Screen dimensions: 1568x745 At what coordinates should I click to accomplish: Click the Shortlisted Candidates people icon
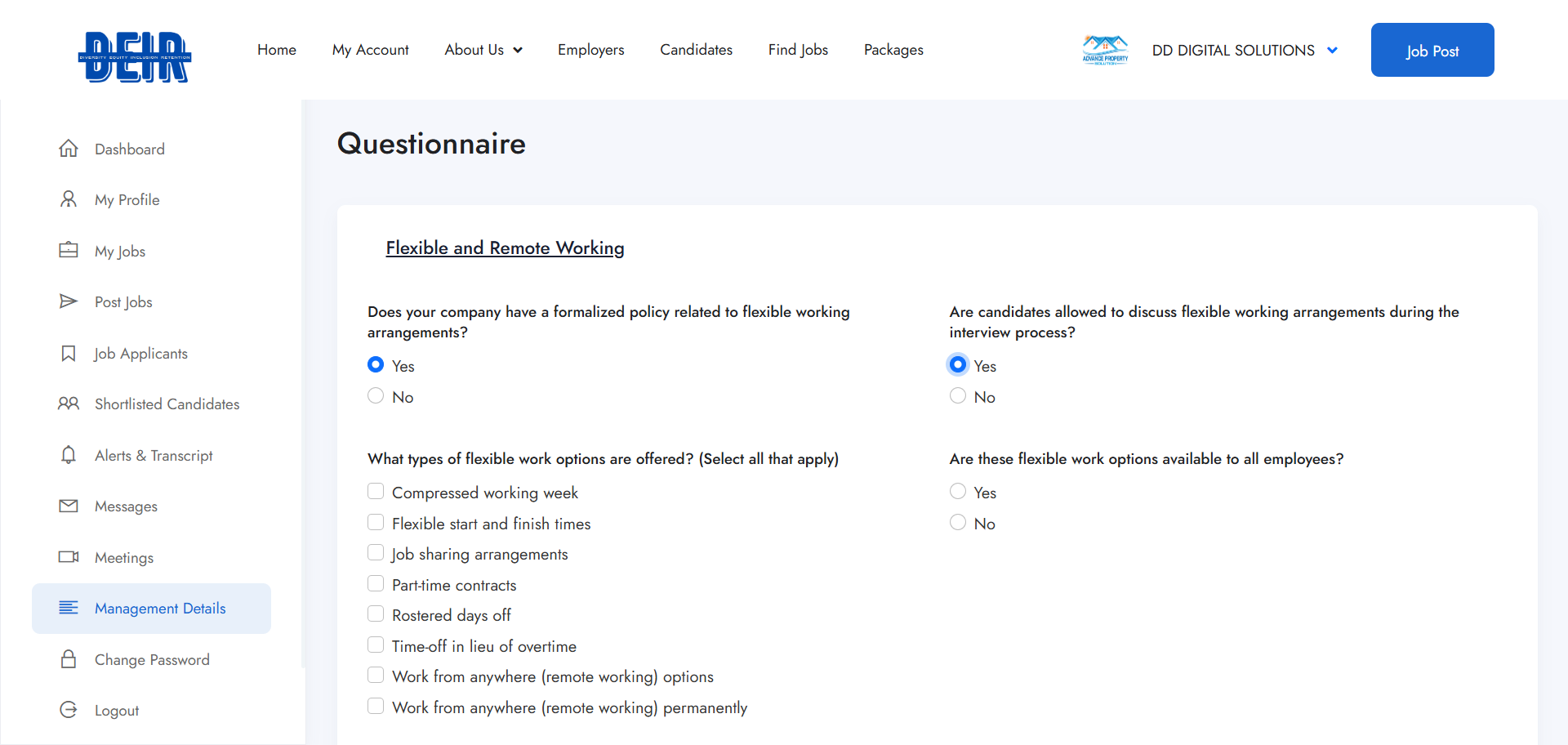(69, 404)
